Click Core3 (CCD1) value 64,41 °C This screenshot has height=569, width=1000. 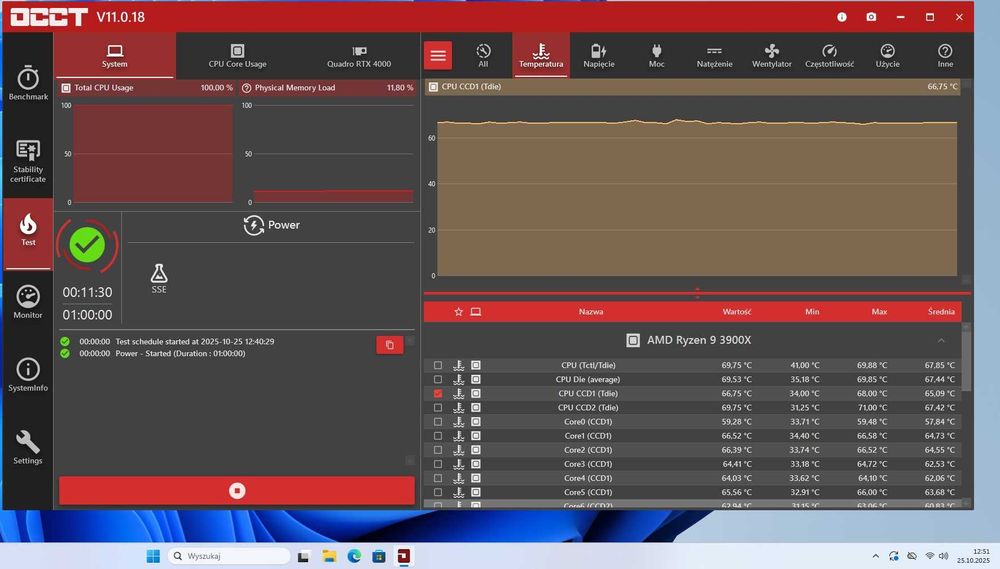(x=737, y=464)
